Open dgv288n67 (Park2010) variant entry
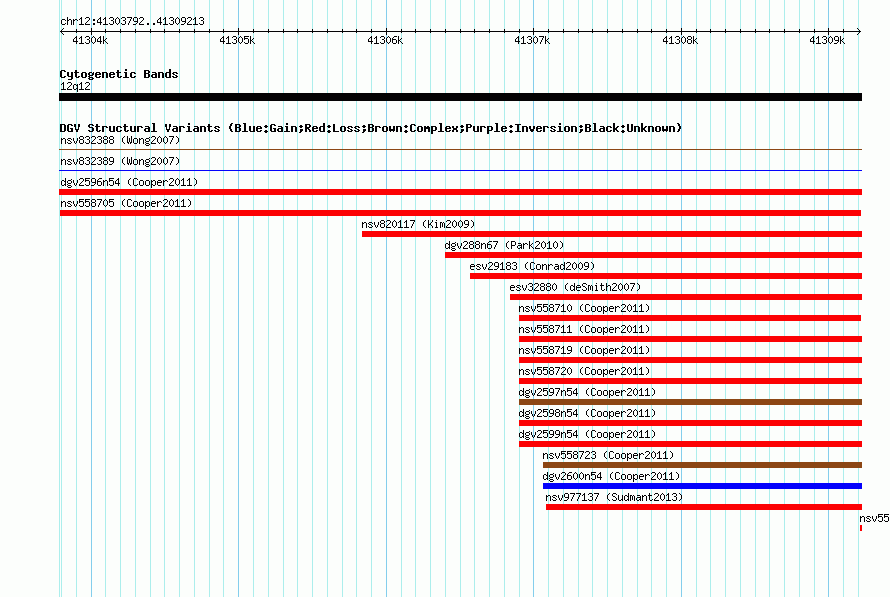 click(504, 245)
